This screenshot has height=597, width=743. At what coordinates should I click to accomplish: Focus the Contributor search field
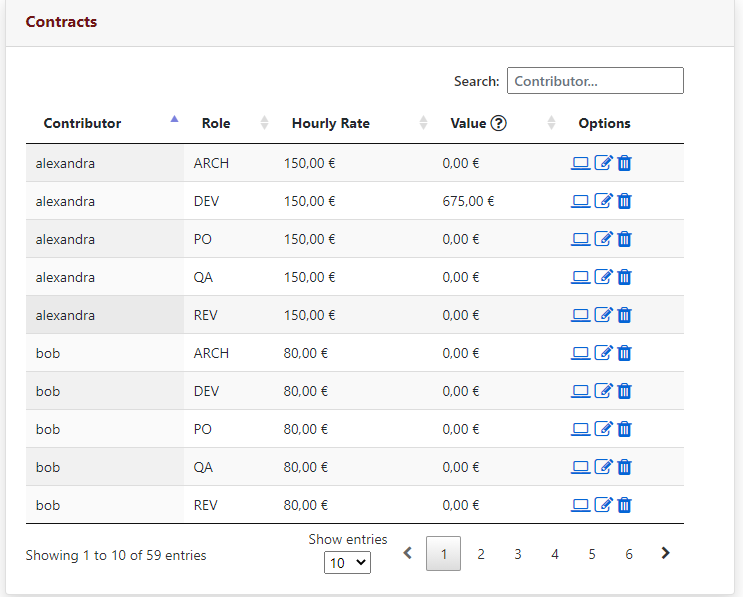coord(595,81)
